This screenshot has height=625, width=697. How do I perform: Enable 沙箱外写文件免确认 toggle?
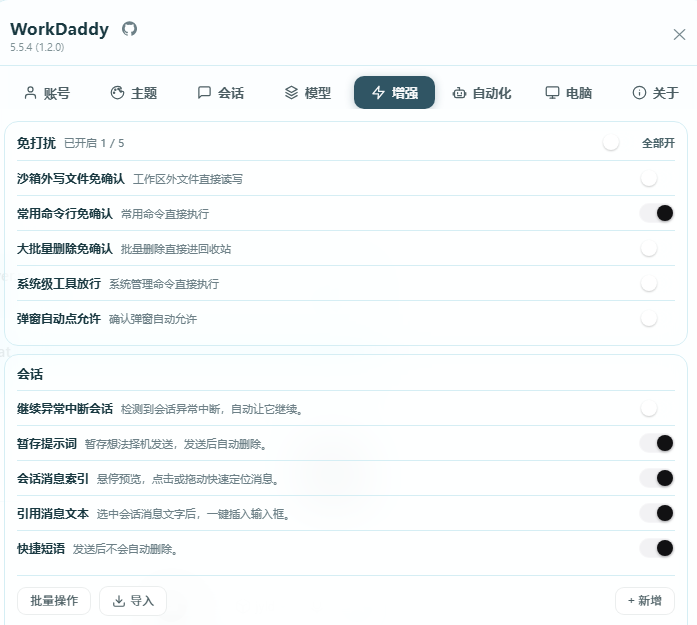pos(657,179)
